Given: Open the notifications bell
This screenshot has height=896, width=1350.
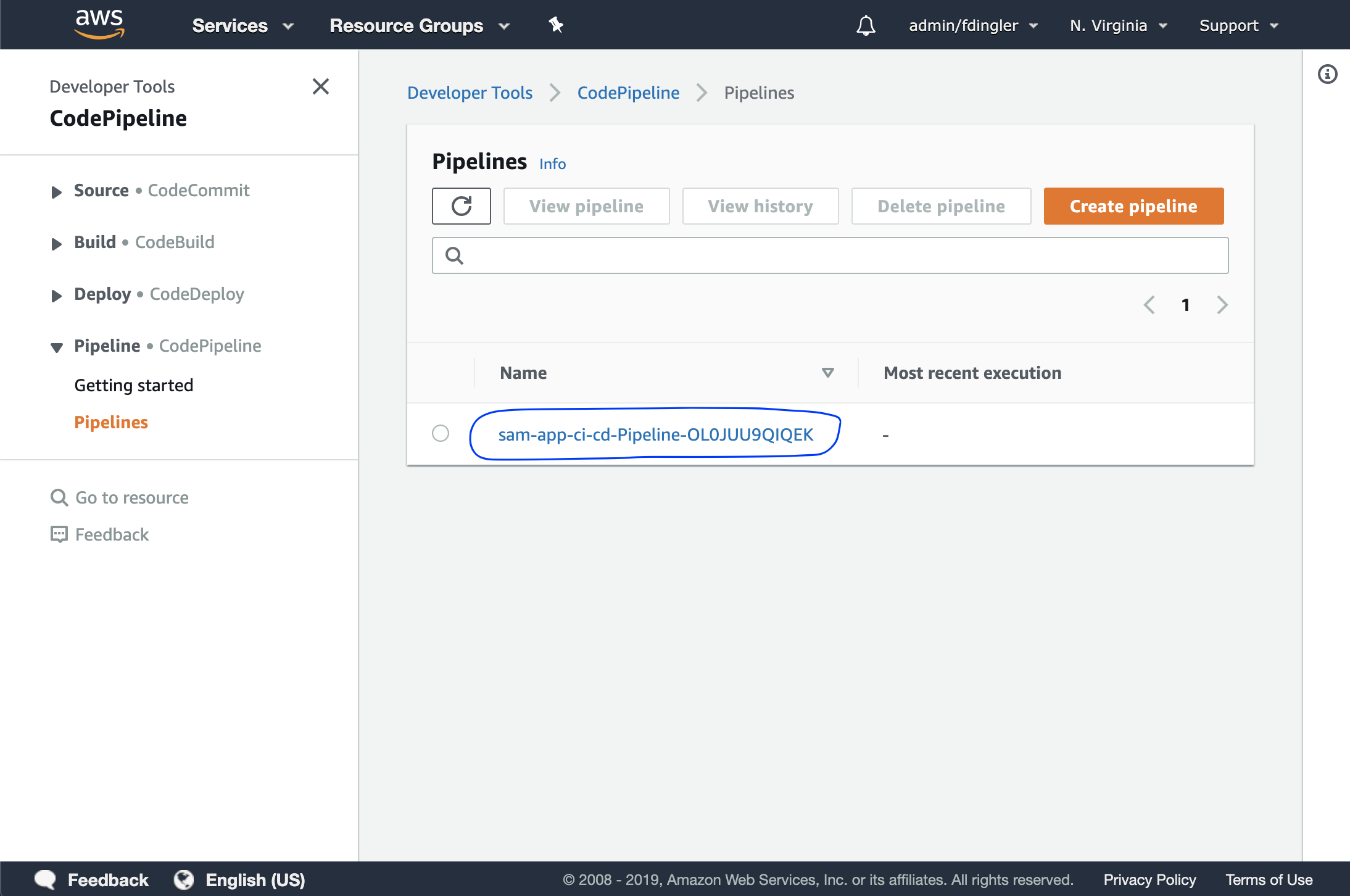Looking at the screenshot, I should coord(866,25).
